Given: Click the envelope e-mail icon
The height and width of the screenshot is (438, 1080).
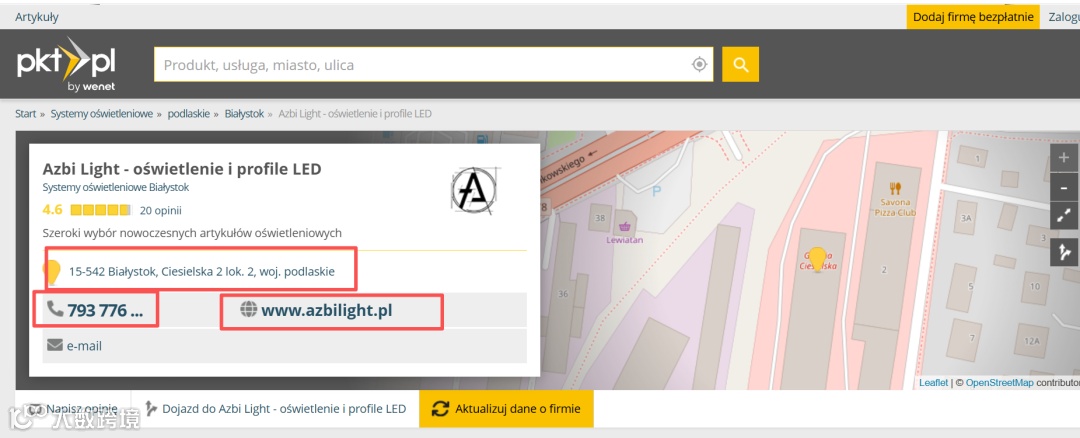Looking at the screenshot, I should [x=55, y=345].
